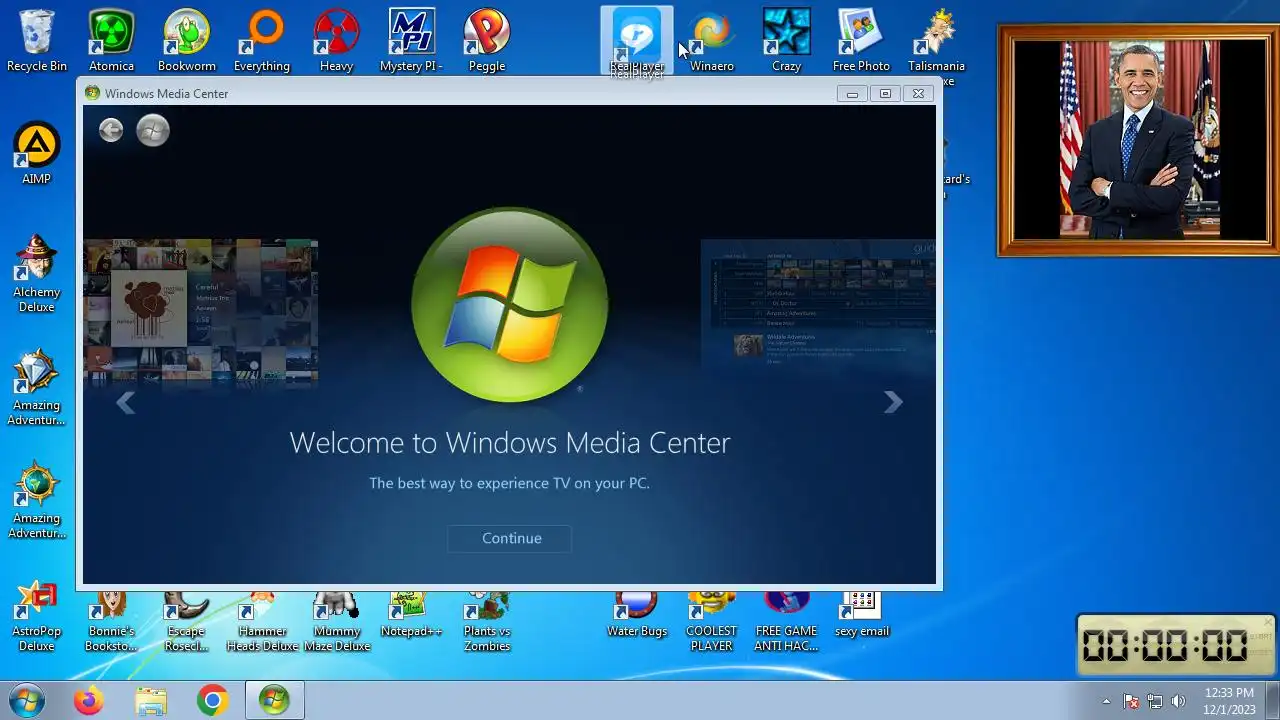The height and width of the screenshot is (720, 1280).
Task: Select Heavy desktop shortcut
Action: (x=337, y=41)
